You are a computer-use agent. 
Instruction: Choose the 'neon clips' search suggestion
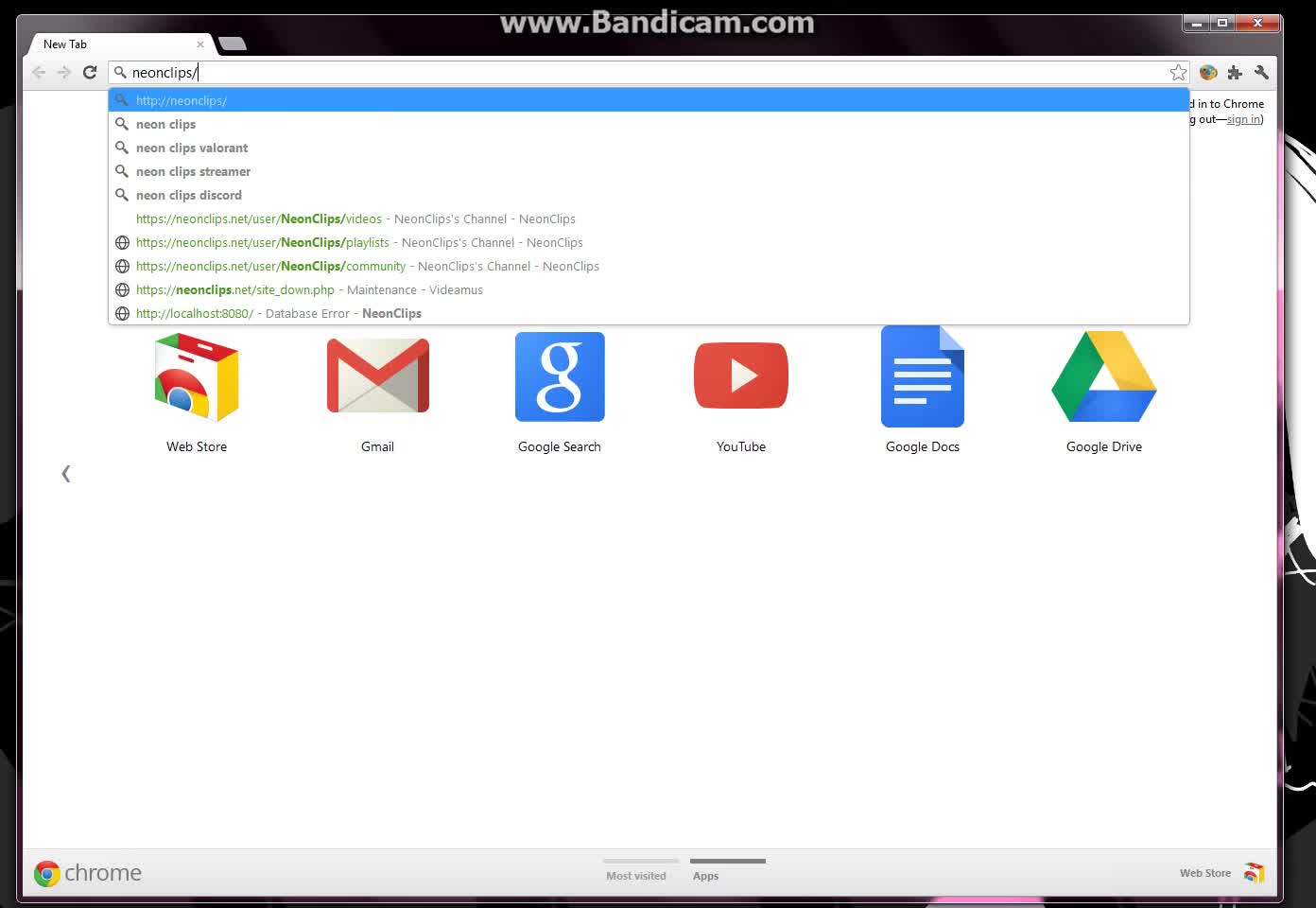[x=649, y=124]
